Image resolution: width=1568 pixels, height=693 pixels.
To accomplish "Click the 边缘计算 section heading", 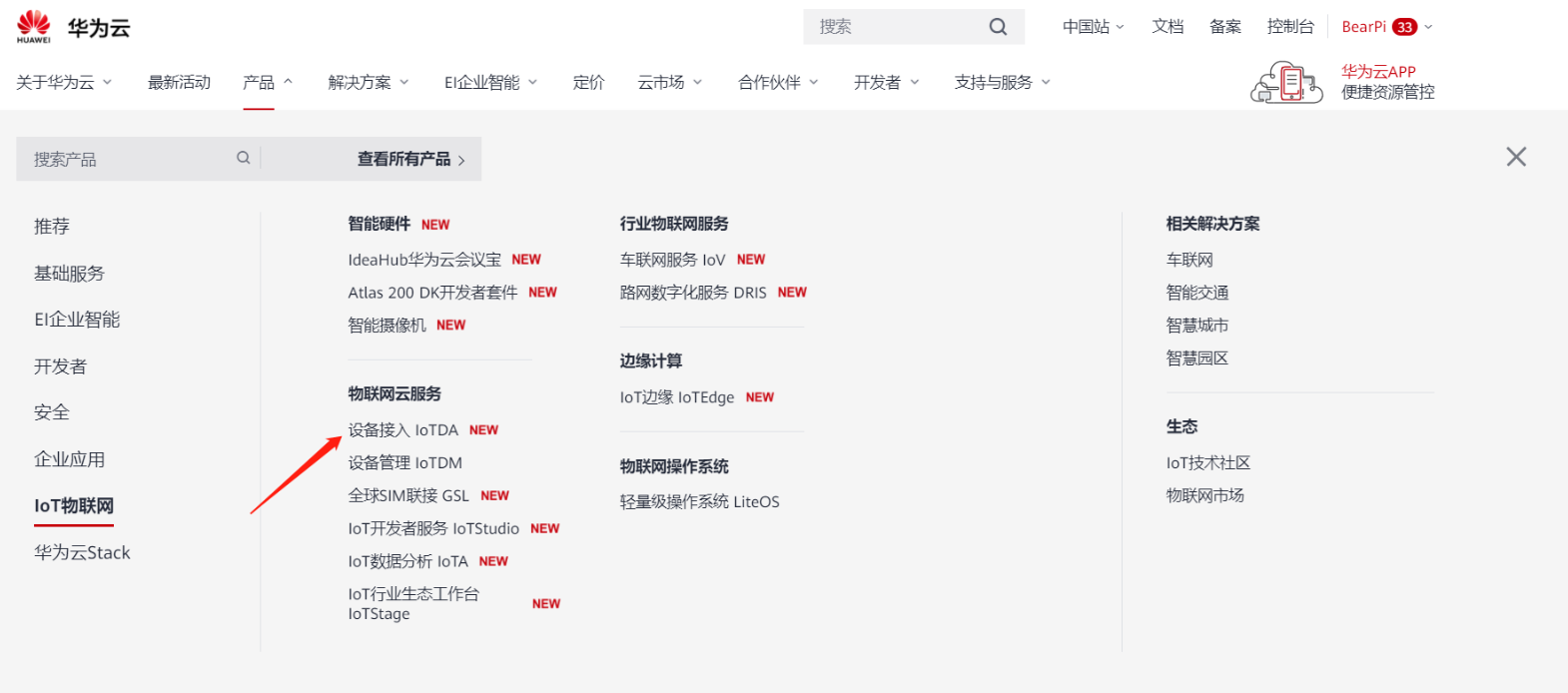I will pos(651,360).
